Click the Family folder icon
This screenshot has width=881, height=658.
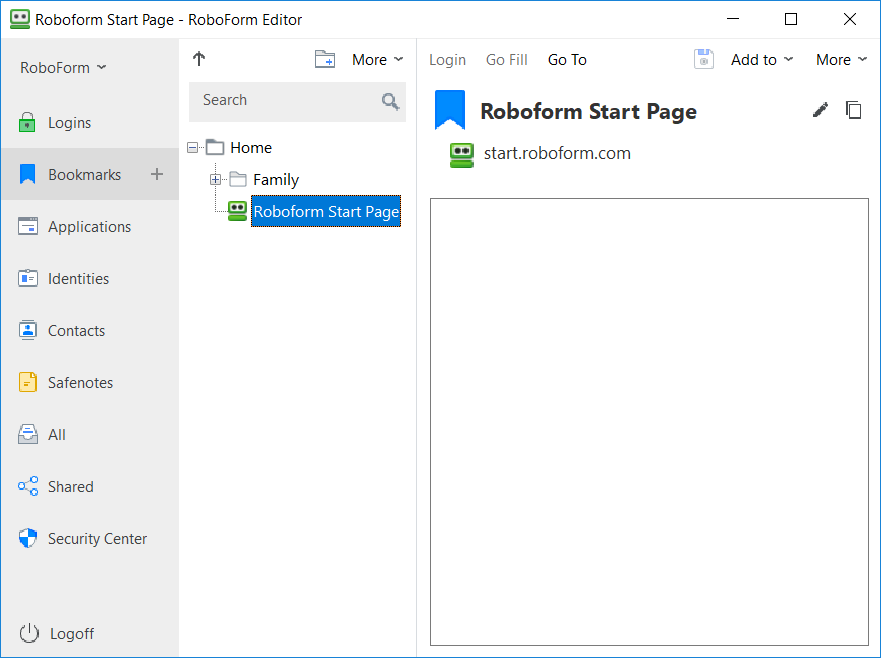(x=238, y=179)
